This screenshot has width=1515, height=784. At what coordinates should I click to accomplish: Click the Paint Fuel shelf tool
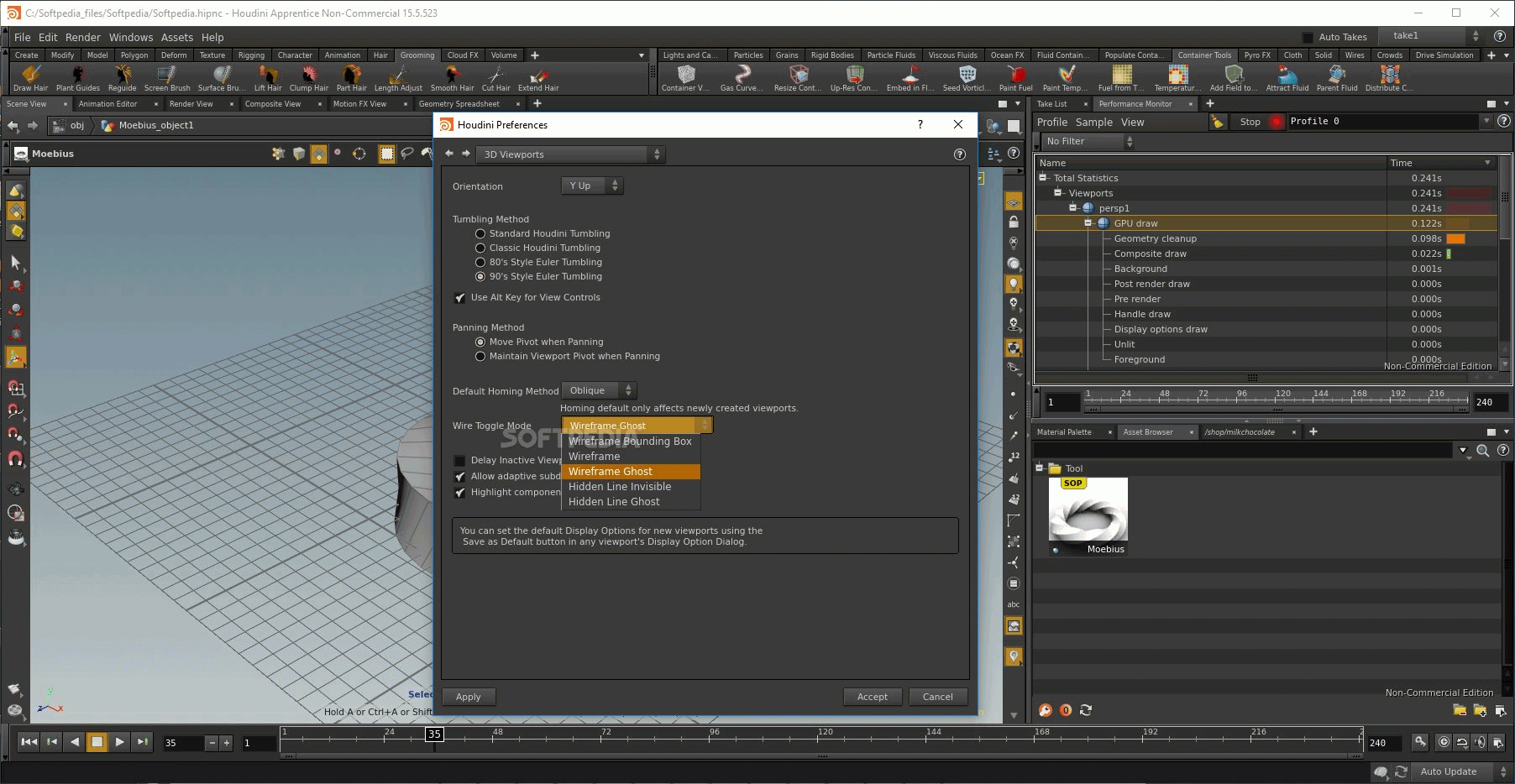1015,78
